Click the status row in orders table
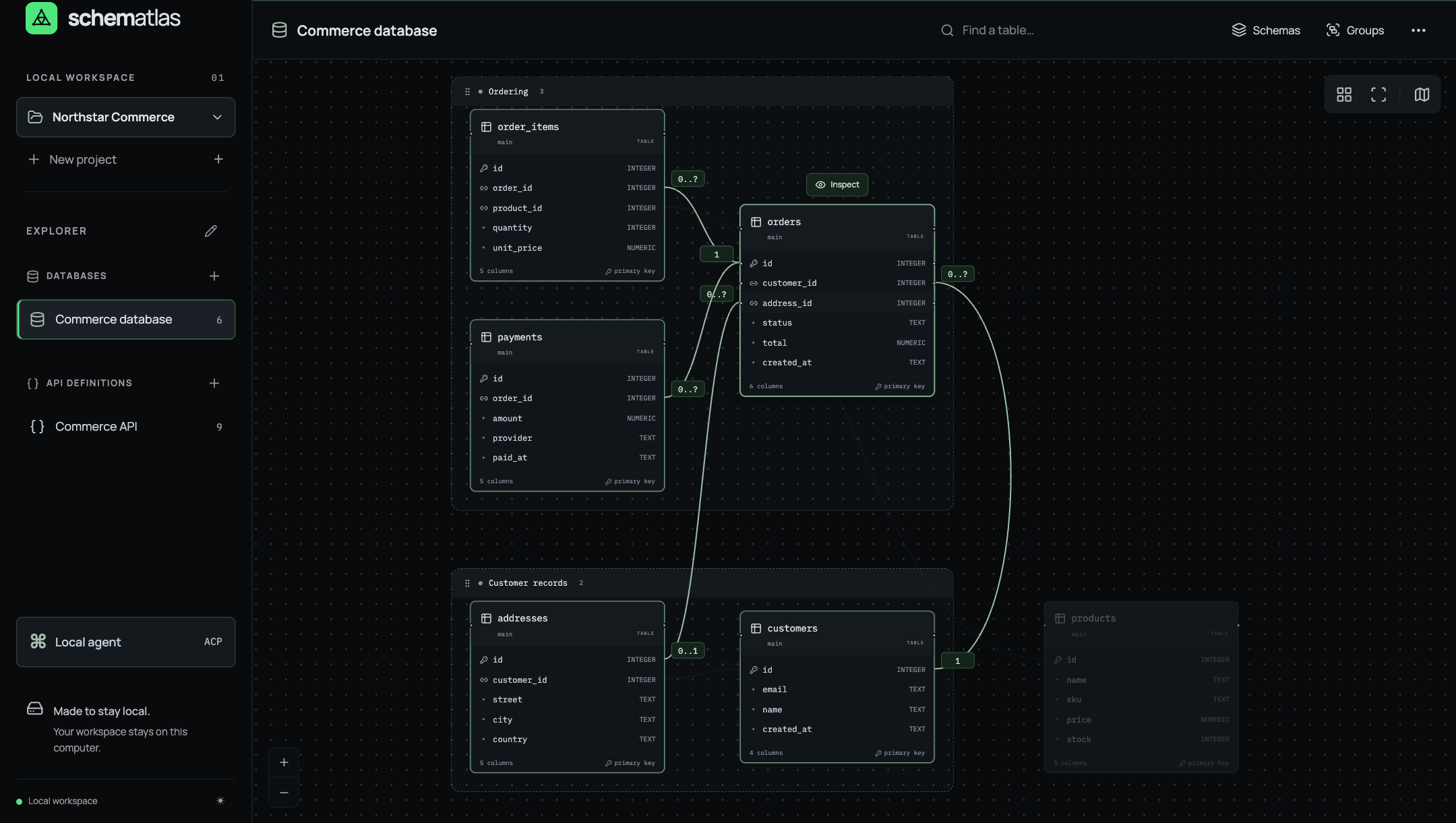The width and height of the screenshot is (1456, 823). click(837, 323)
